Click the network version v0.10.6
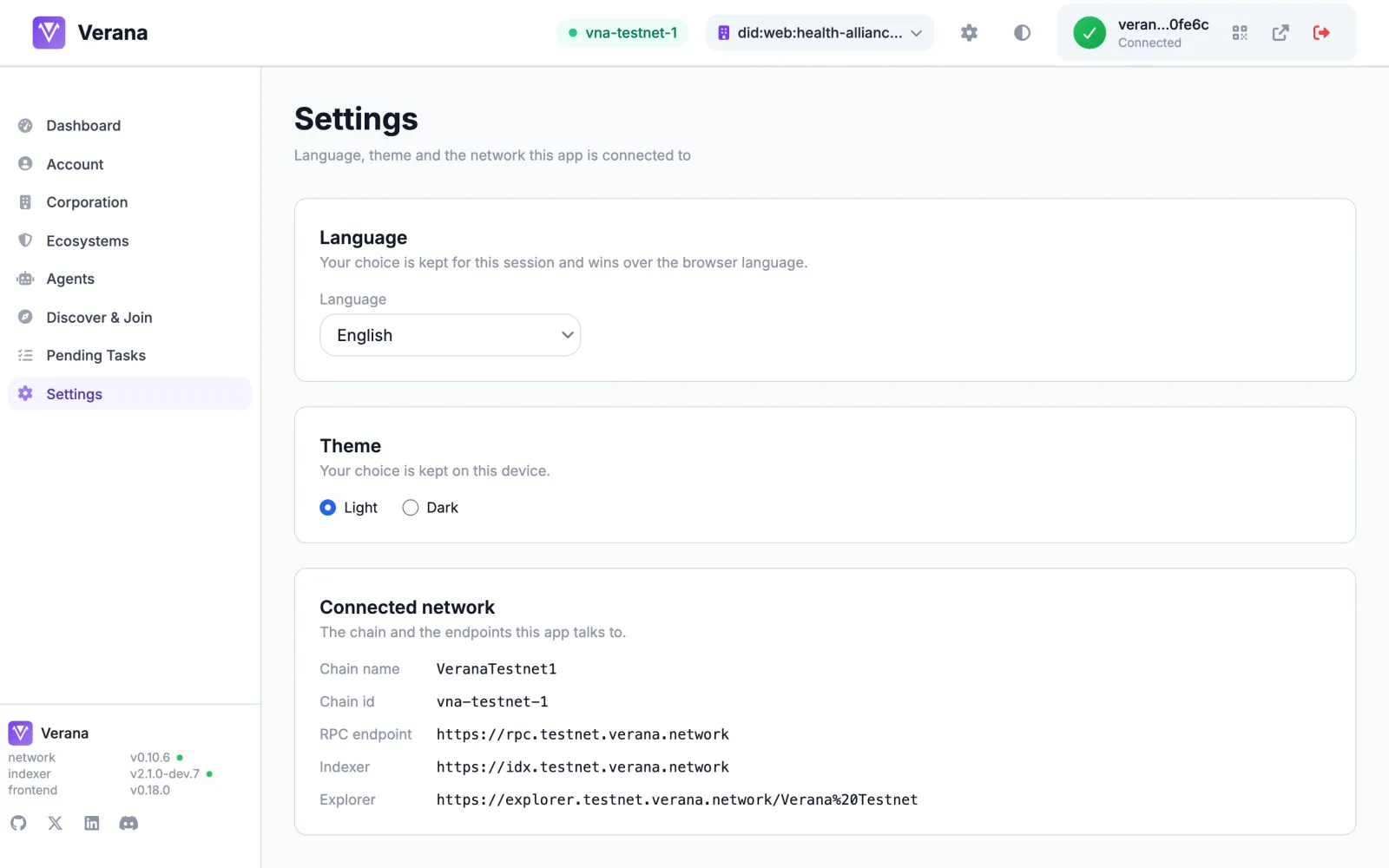This screenshot has width=1389, height=868. tap(150, 758)
